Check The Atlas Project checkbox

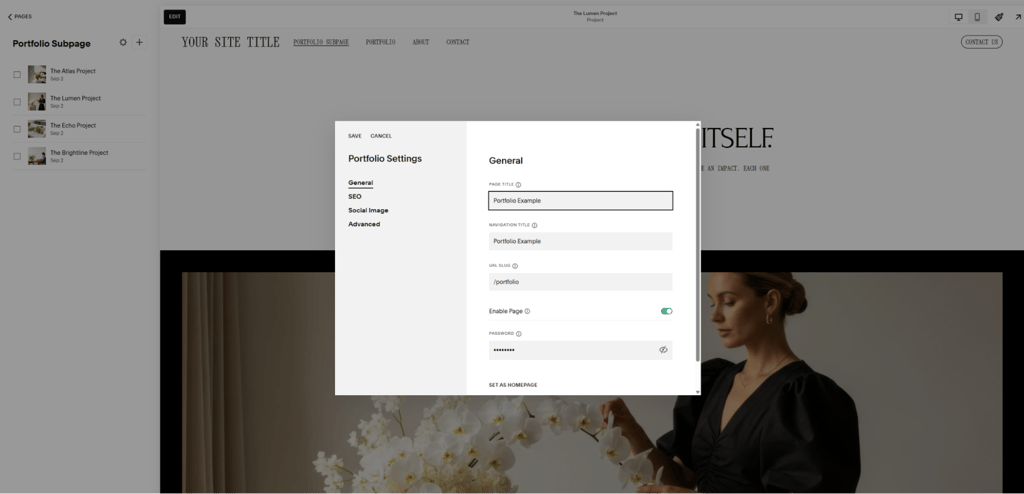[17, 74]
